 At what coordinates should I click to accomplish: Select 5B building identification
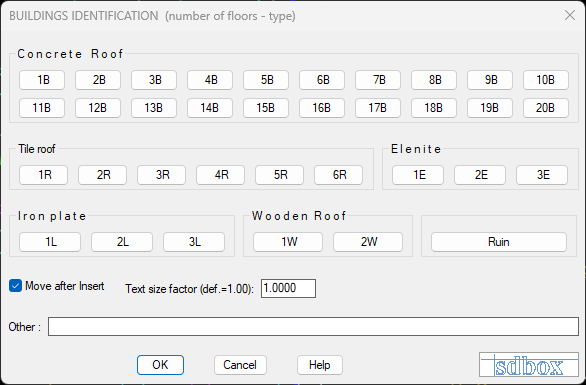[266, 80]
